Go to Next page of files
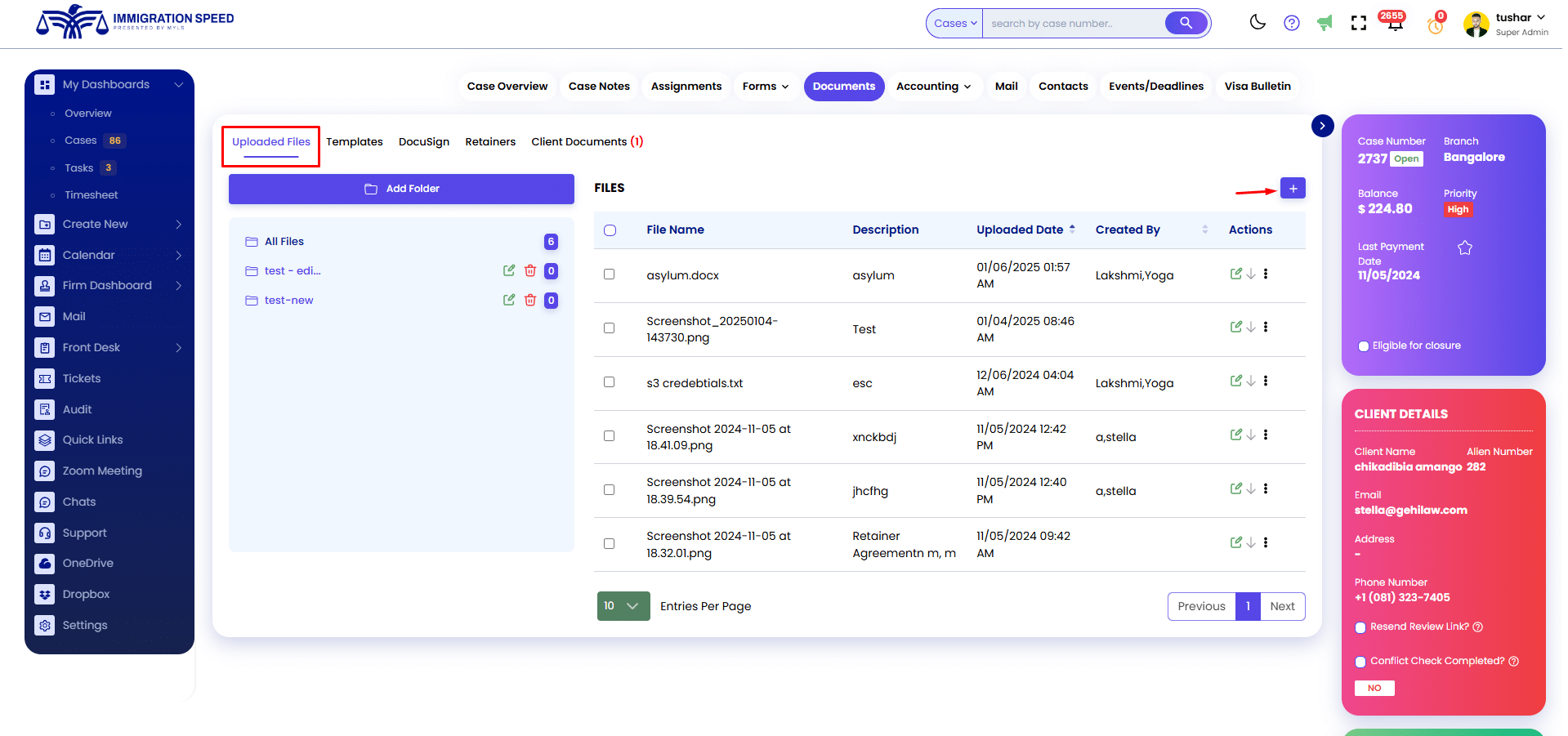The height and width of the screenshot is (736, 1568). pos(1281,606)
